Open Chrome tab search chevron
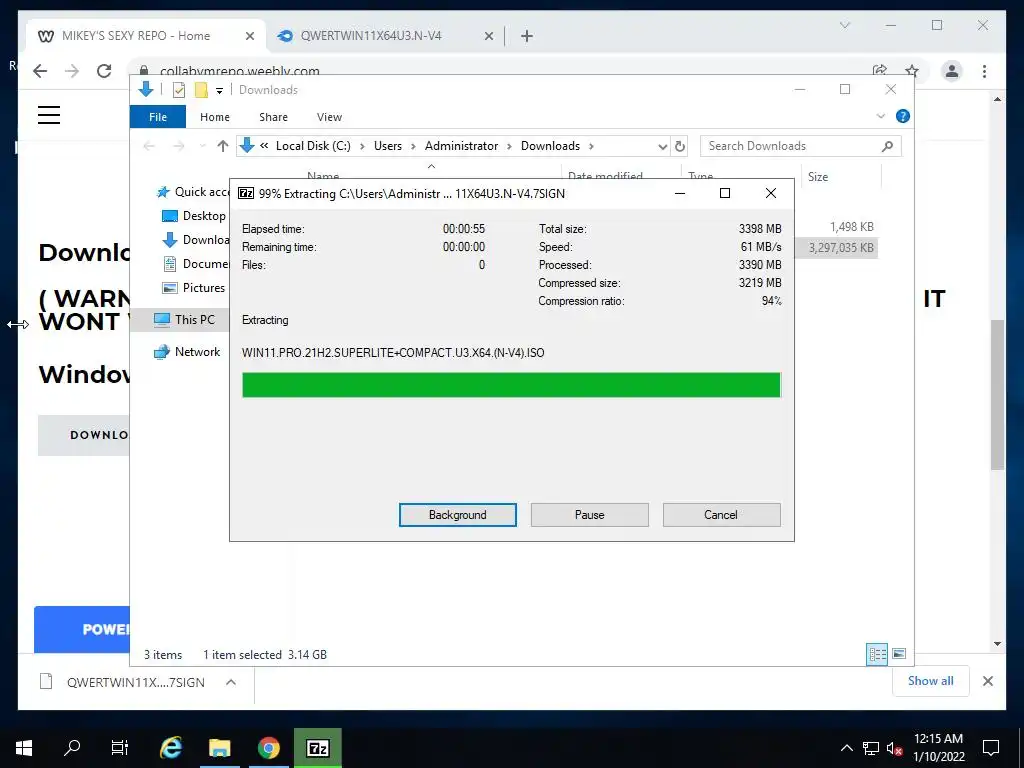 point(844,25)
